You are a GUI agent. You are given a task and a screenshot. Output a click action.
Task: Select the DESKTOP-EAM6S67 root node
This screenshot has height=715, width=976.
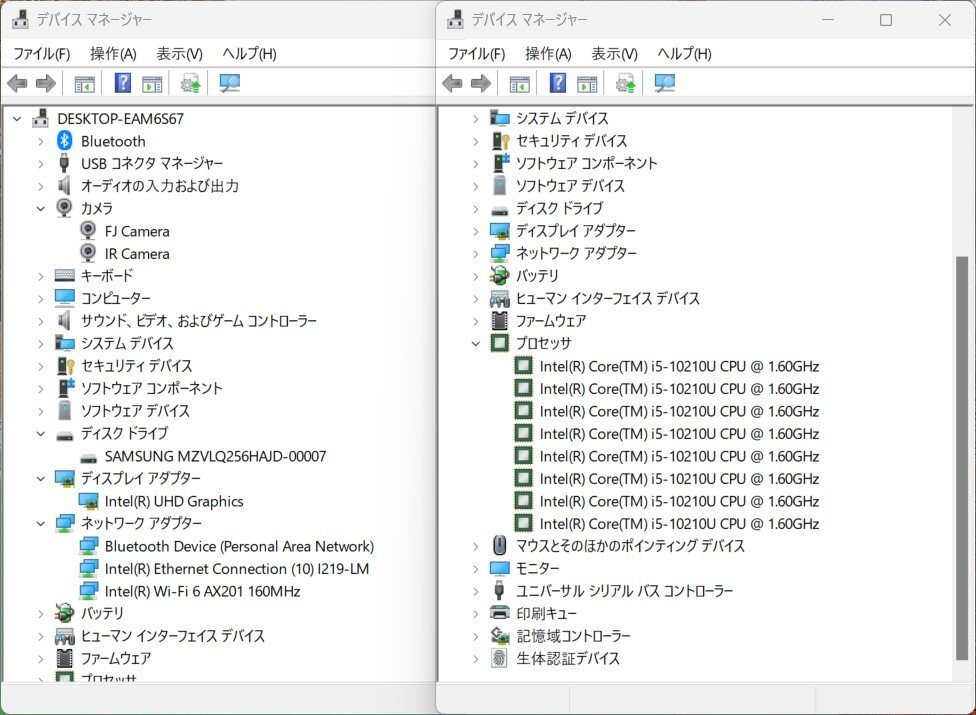[x=120, y=118]
